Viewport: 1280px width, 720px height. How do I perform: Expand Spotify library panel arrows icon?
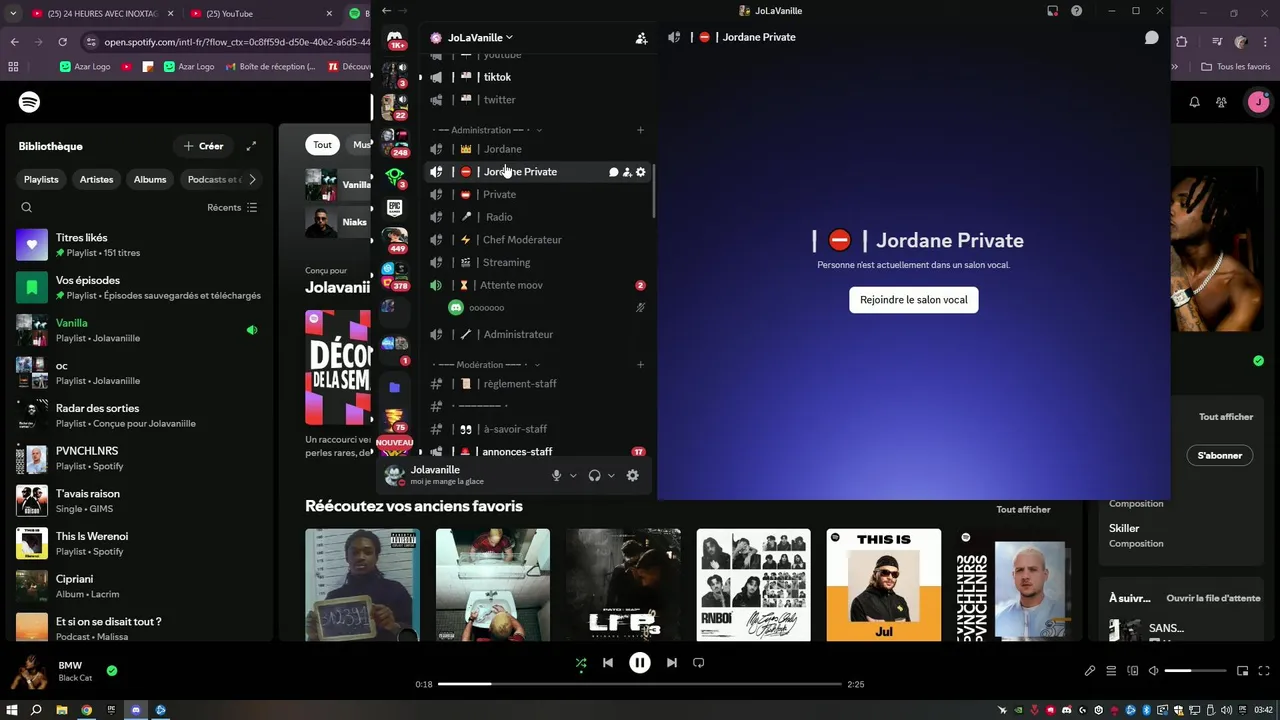pyautogui.click(x=252, y=146)
